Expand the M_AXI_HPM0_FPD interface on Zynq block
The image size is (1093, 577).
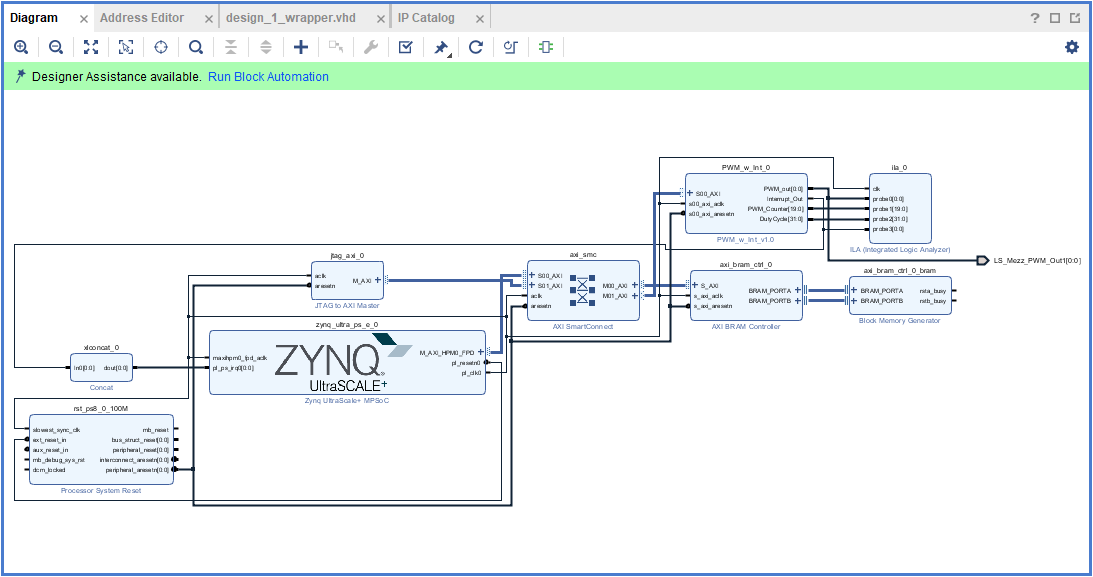point(481,352)
